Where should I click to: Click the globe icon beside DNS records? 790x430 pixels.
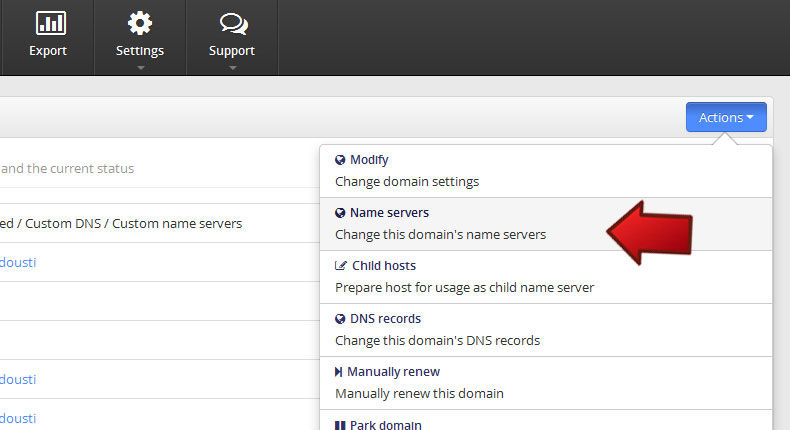(340, 319)
